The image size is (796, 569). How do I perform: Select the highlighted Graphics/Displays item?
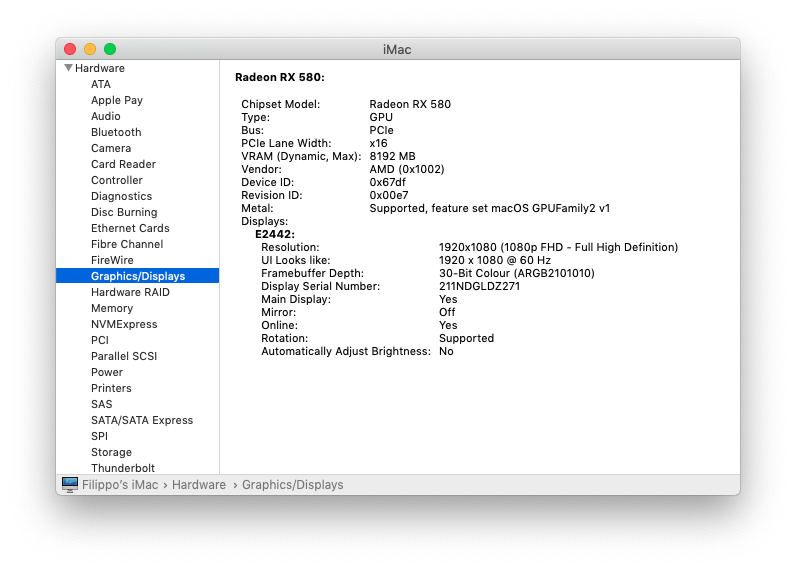click(138, 276)
